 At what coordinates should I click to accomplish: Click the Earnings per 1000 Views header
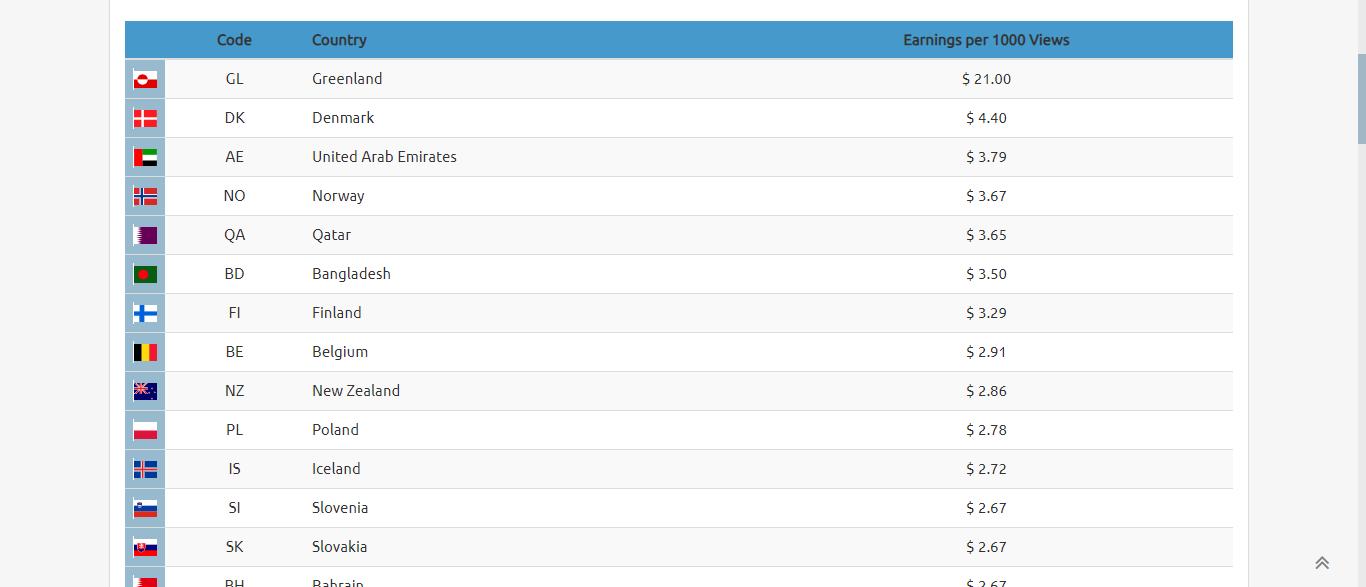point(985,40)
